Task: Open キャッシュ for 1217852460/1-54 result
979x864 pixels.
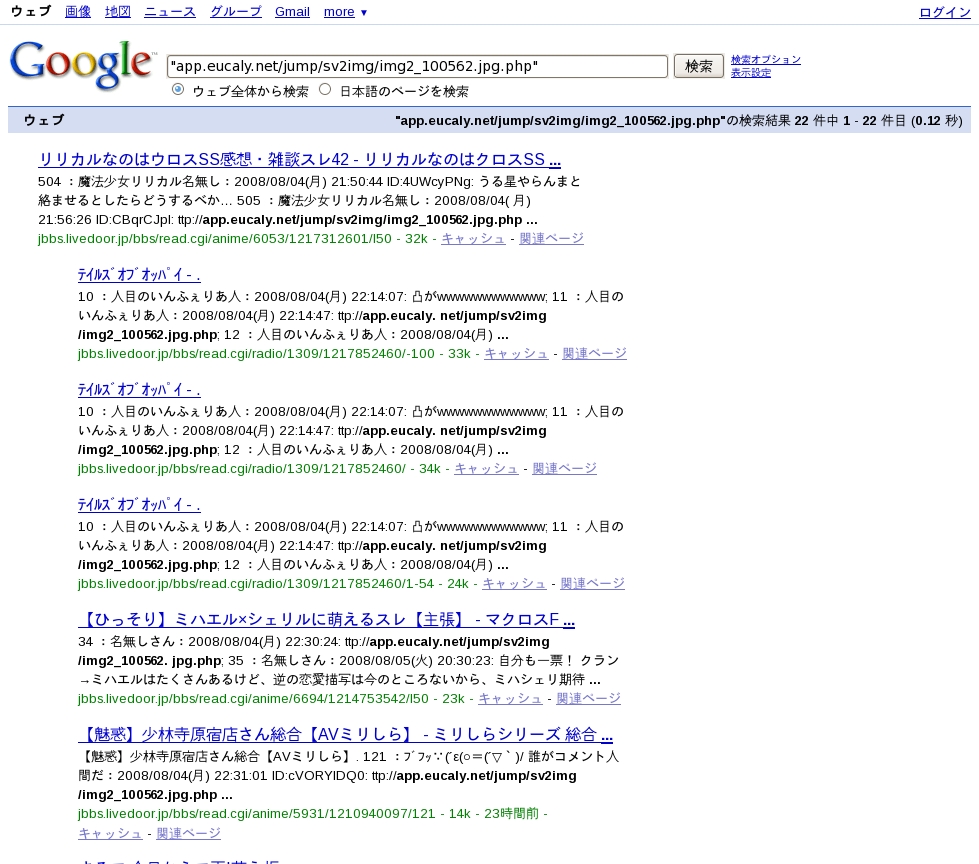Action: [x=514, y=584]
